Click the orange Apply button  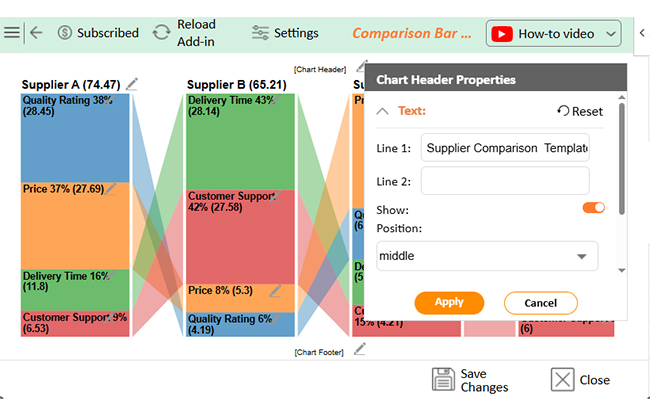click(x=449, y=303)
